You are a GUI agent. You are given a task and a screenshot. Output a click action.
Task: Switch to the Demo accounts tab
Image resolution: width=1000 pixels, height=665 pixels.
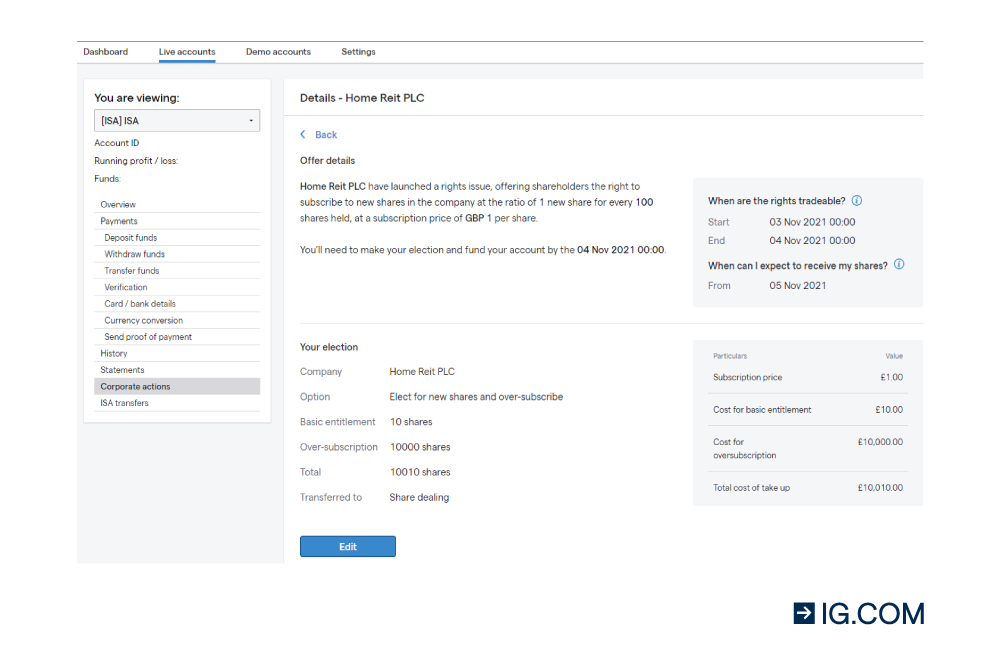[278, 52]
